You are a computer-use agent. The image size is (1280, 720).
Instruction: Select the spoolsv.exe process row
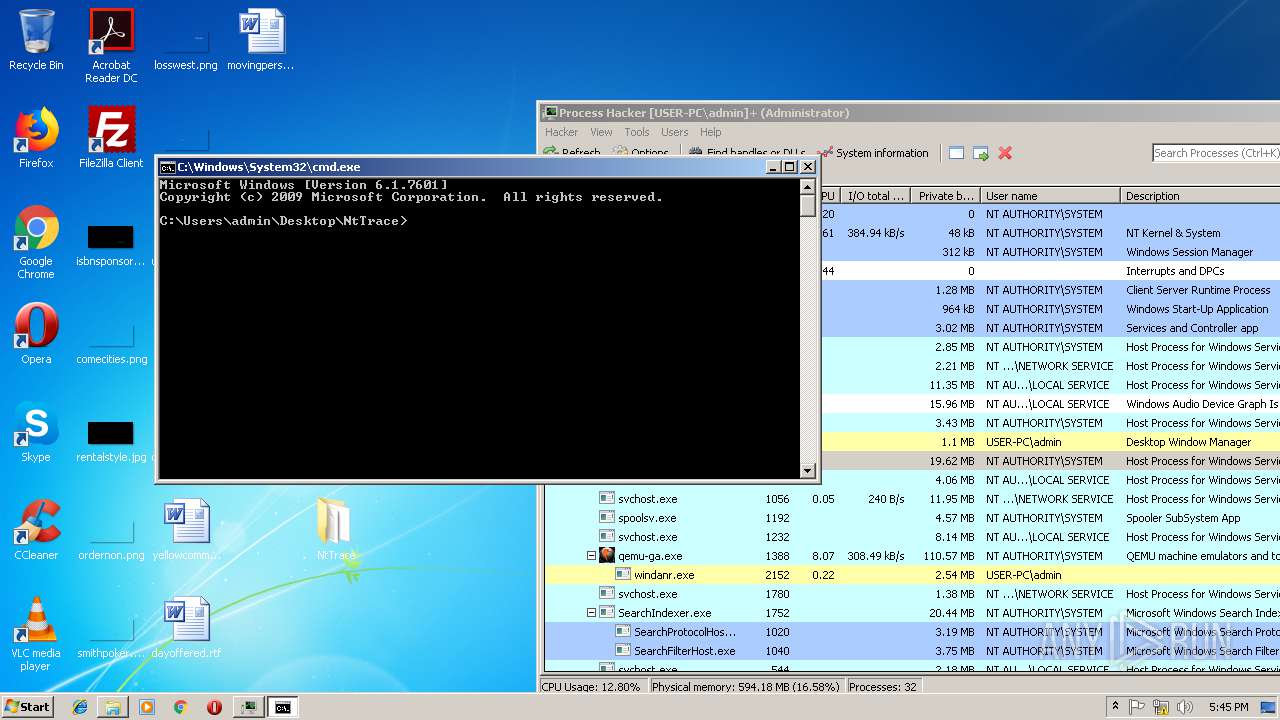click(x=912, y=518)
